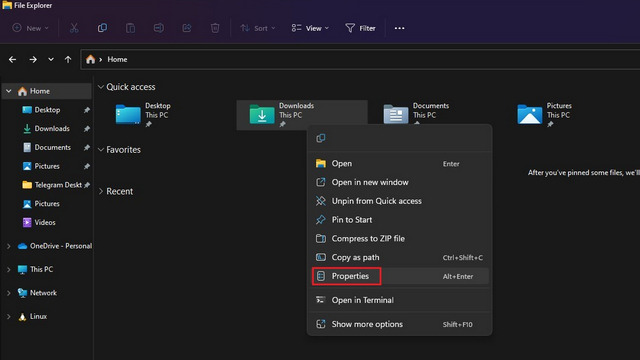Open the Sort dropdown
This screenshot has height=360, width=640.
(258, 28)
